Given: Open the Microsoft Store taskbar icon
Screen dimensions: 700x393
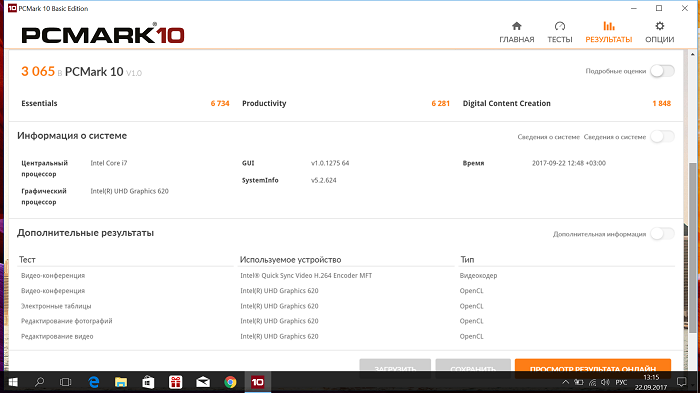Looking at the screenshot, I should point(148,382).
